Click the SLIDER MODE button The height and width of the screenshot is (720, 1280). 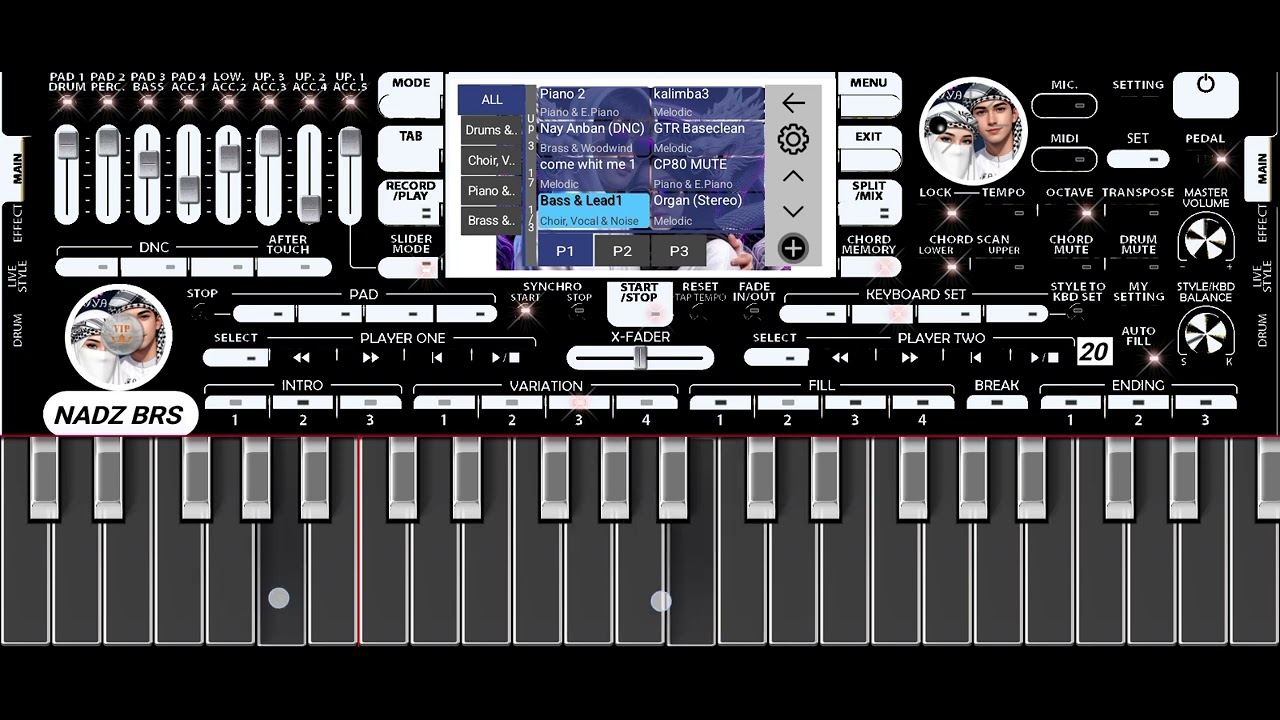point(411,255)
